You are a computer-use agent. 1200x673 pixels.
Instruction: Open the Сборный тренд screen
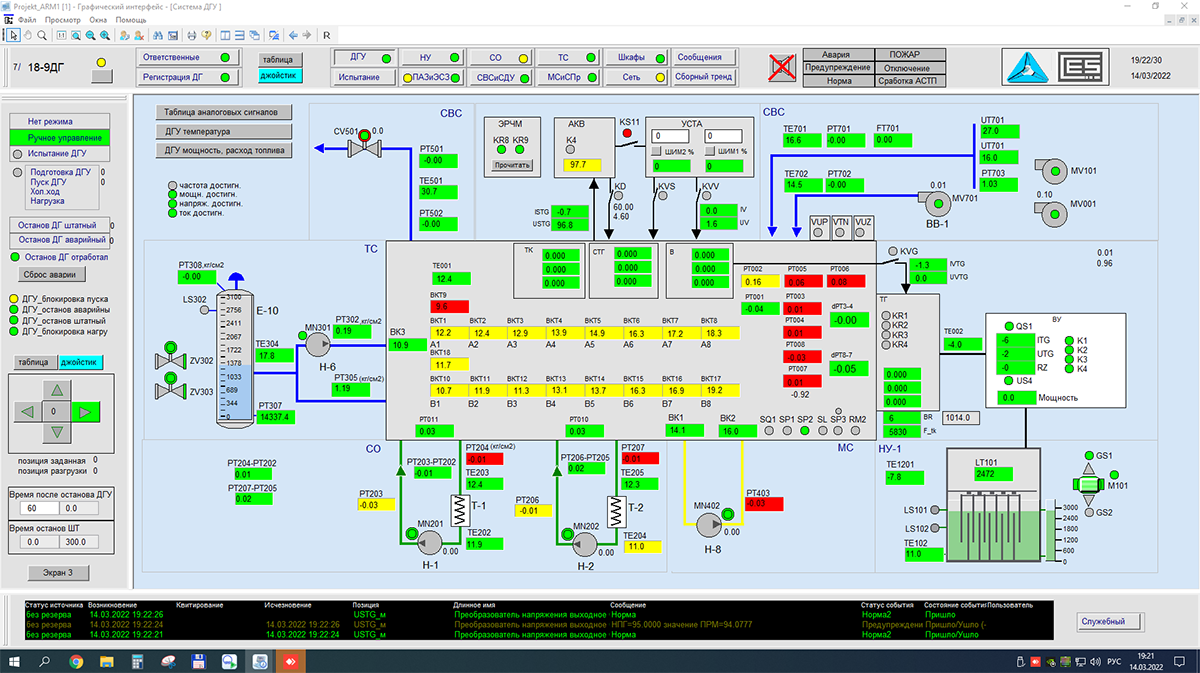tap(705, 76)
